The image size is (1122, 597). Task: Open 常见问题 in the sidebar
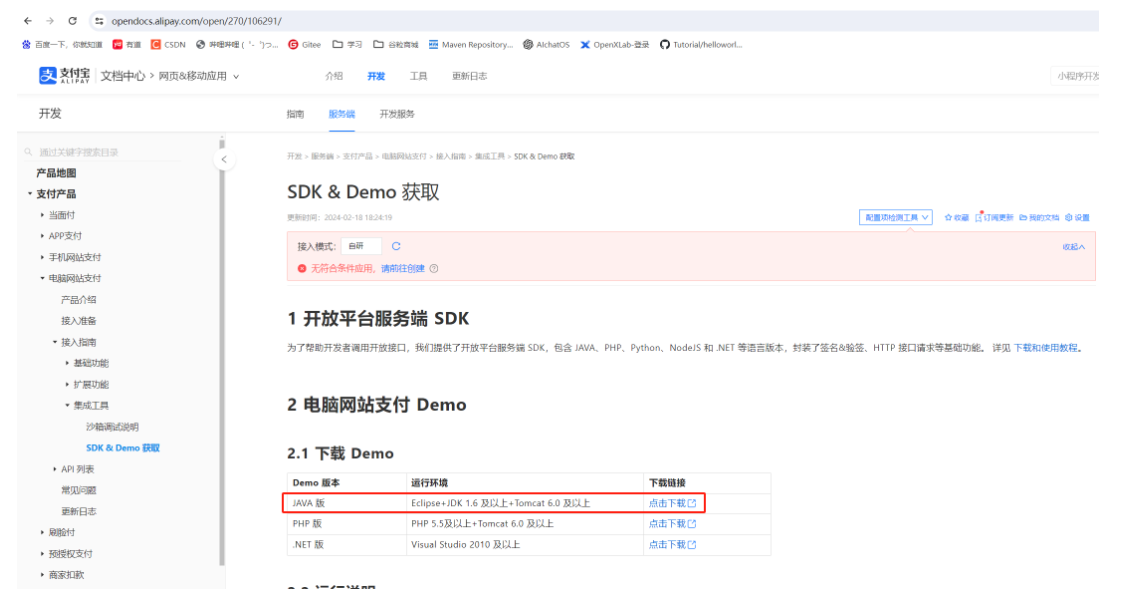click(78, 490)
